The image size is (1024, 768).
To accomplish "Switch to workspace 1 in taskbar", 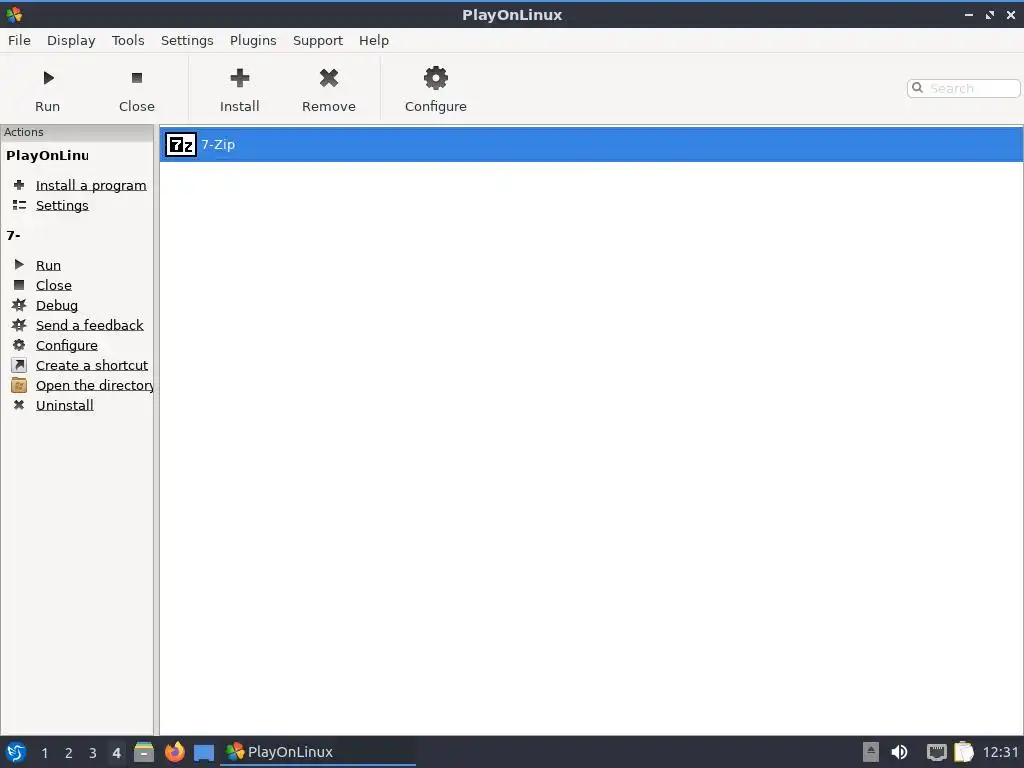I will tap(44, 753).
